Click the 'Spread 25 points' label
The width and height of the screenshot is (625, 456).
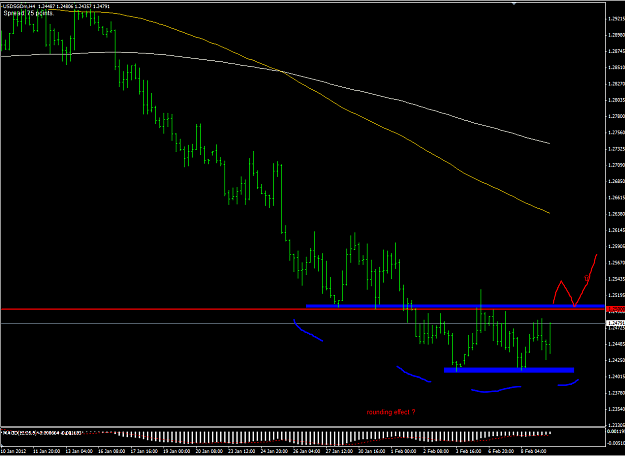[x=29, y=13]
